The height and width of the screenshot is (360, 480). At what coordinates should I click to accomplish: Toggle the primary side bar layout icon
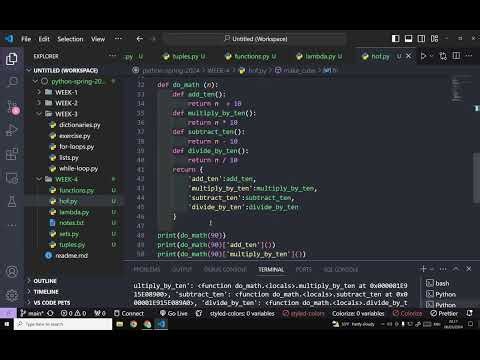pyautogui.click(x=395, y=39)
